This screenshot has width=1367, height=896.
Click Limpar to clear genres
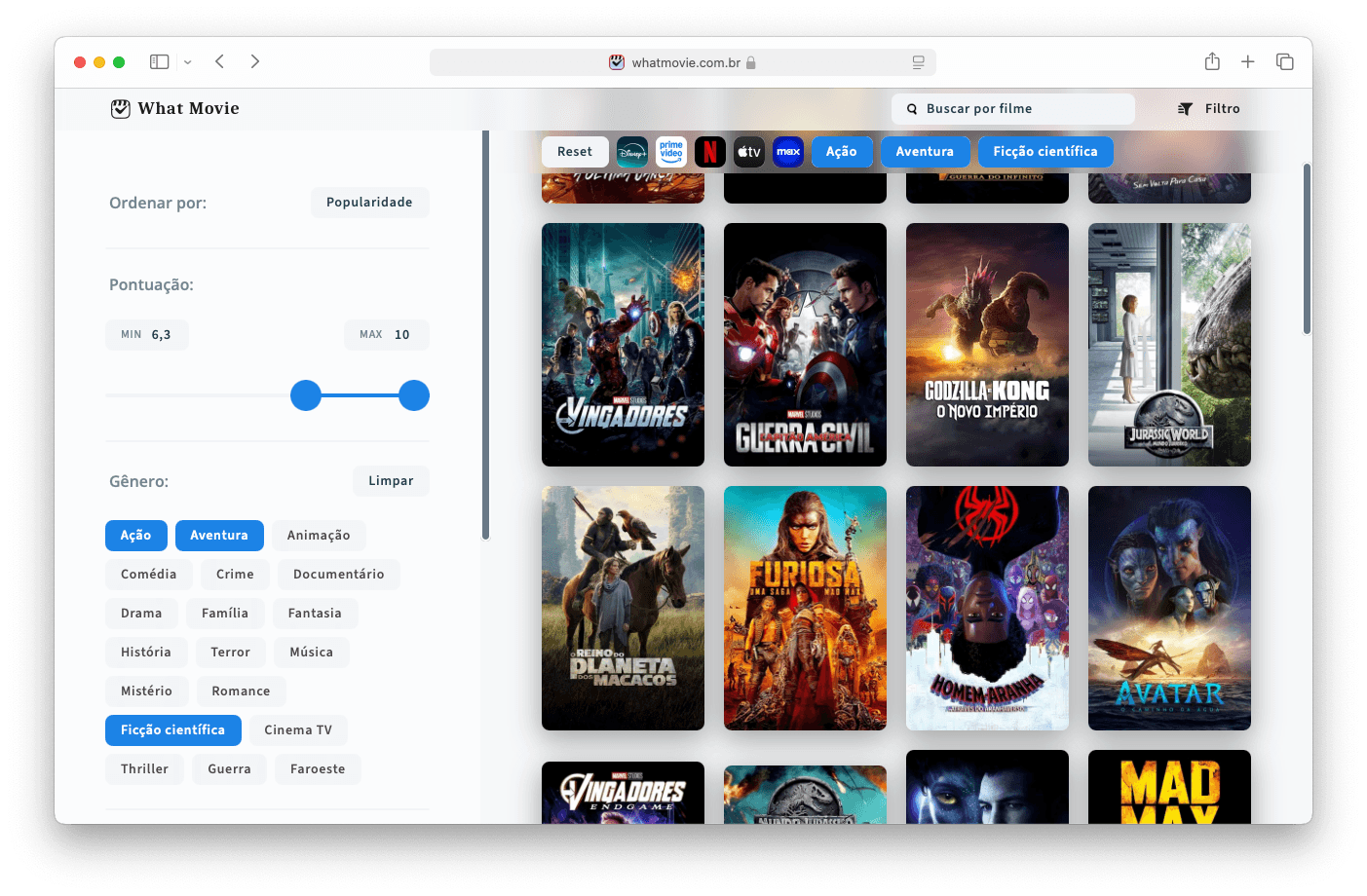pos(391,481)
